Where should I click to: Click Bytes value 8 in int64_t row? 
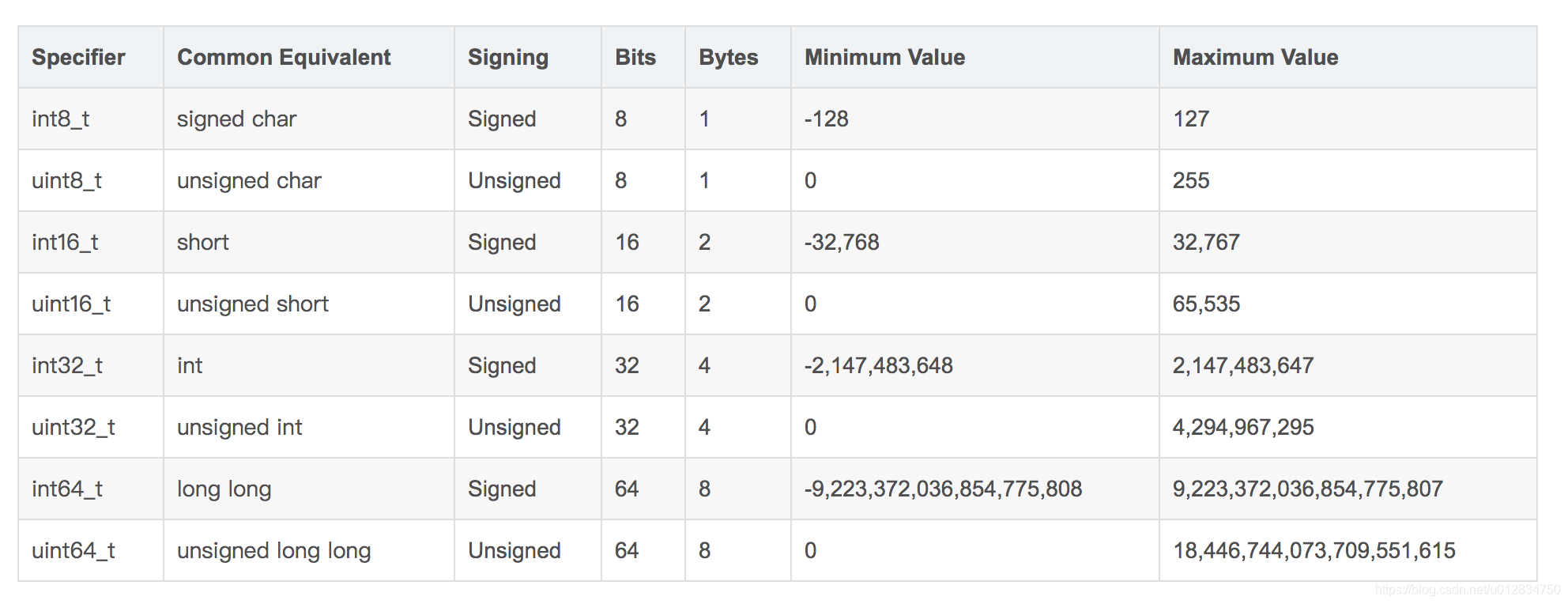704,489
